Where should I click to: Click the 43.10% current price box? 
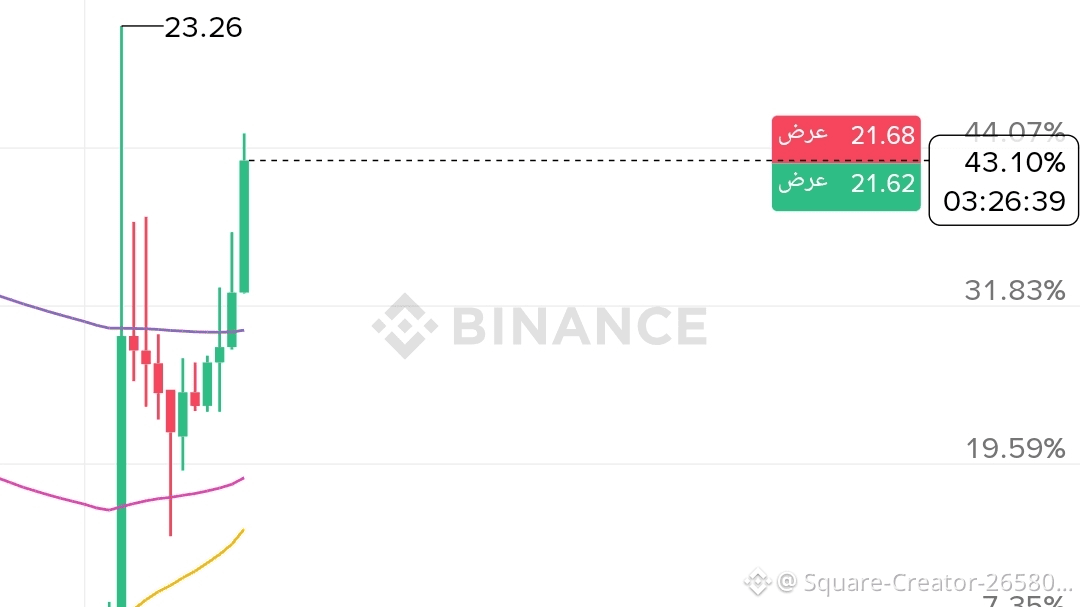click(x=1015, y=162)
